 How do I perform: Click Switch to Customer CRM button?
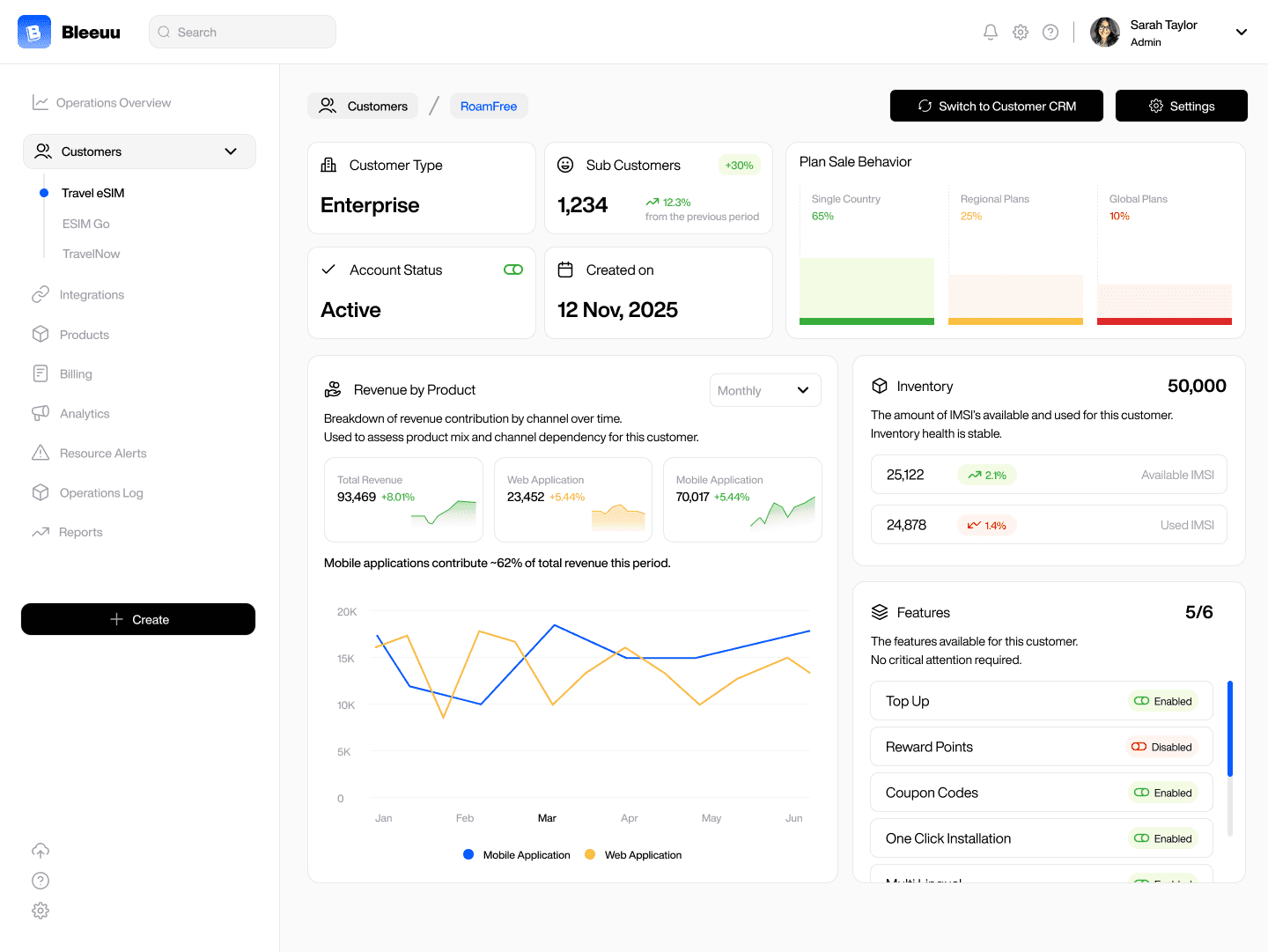pyautogui.click(x=997, y=106)
